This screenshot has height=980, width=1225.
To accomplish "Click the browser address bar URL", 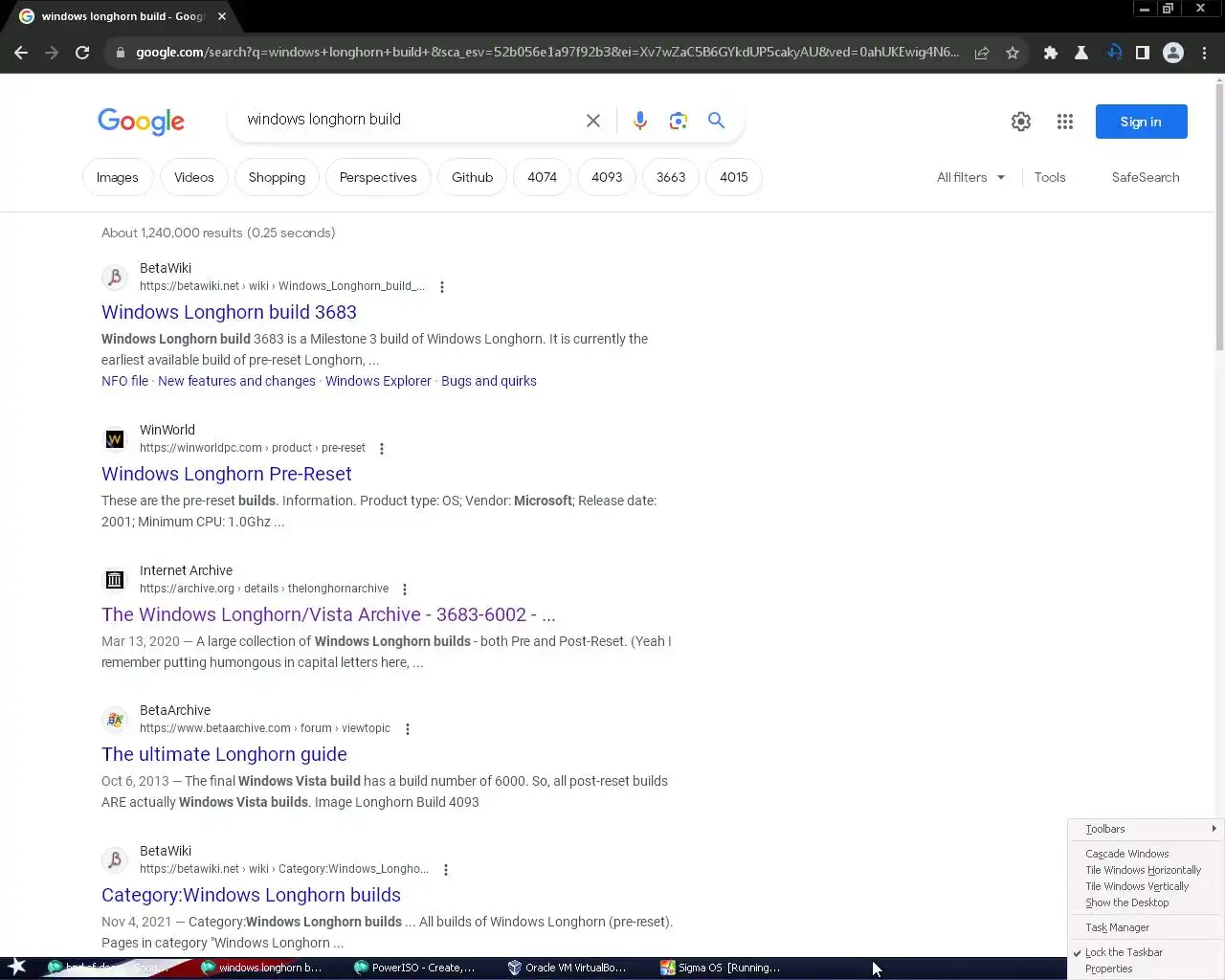I will point(546,53).
